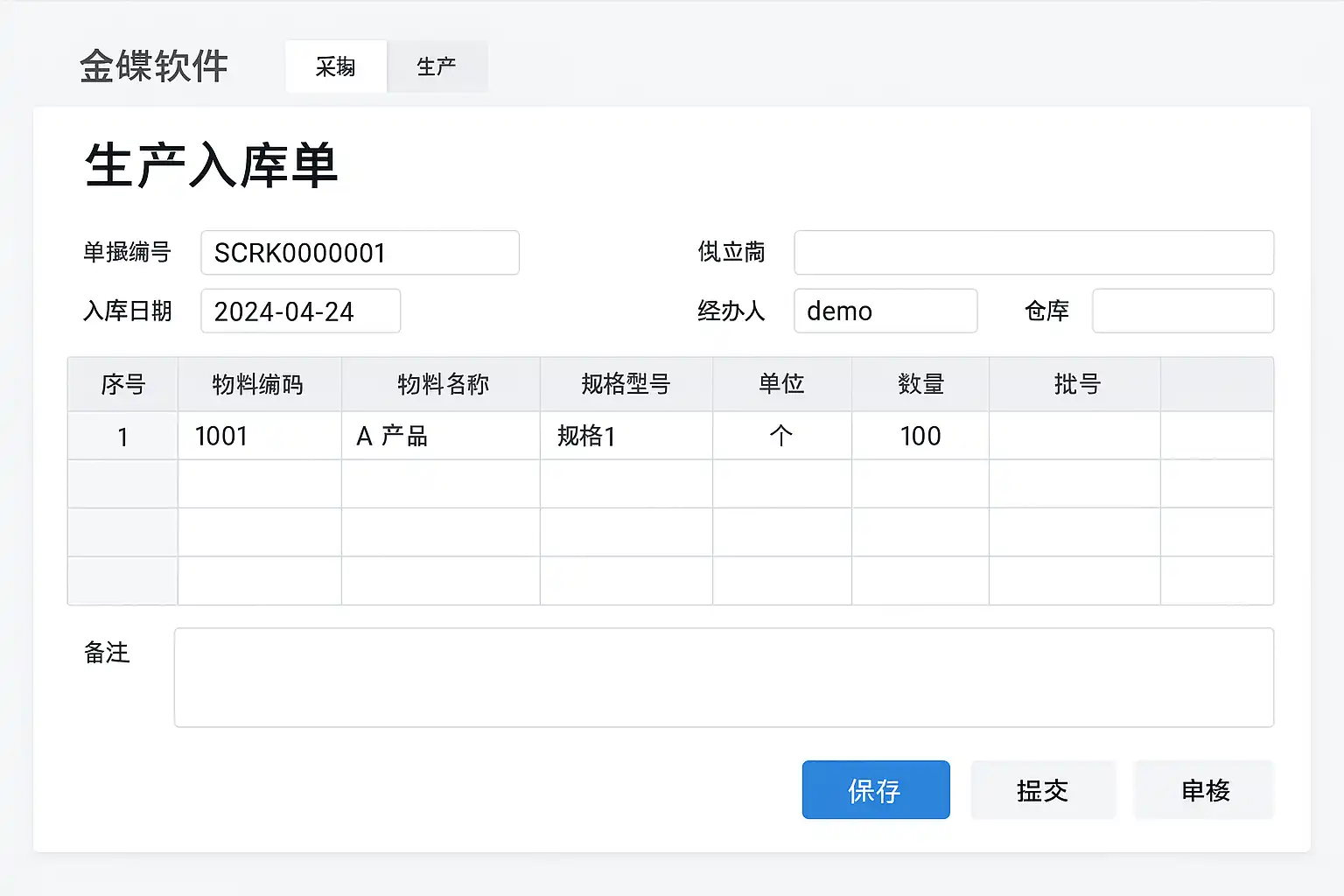Open the empty 仓库 field
The width and height of the screenshot is (1344, 896).
click(x=1182, y=311)
